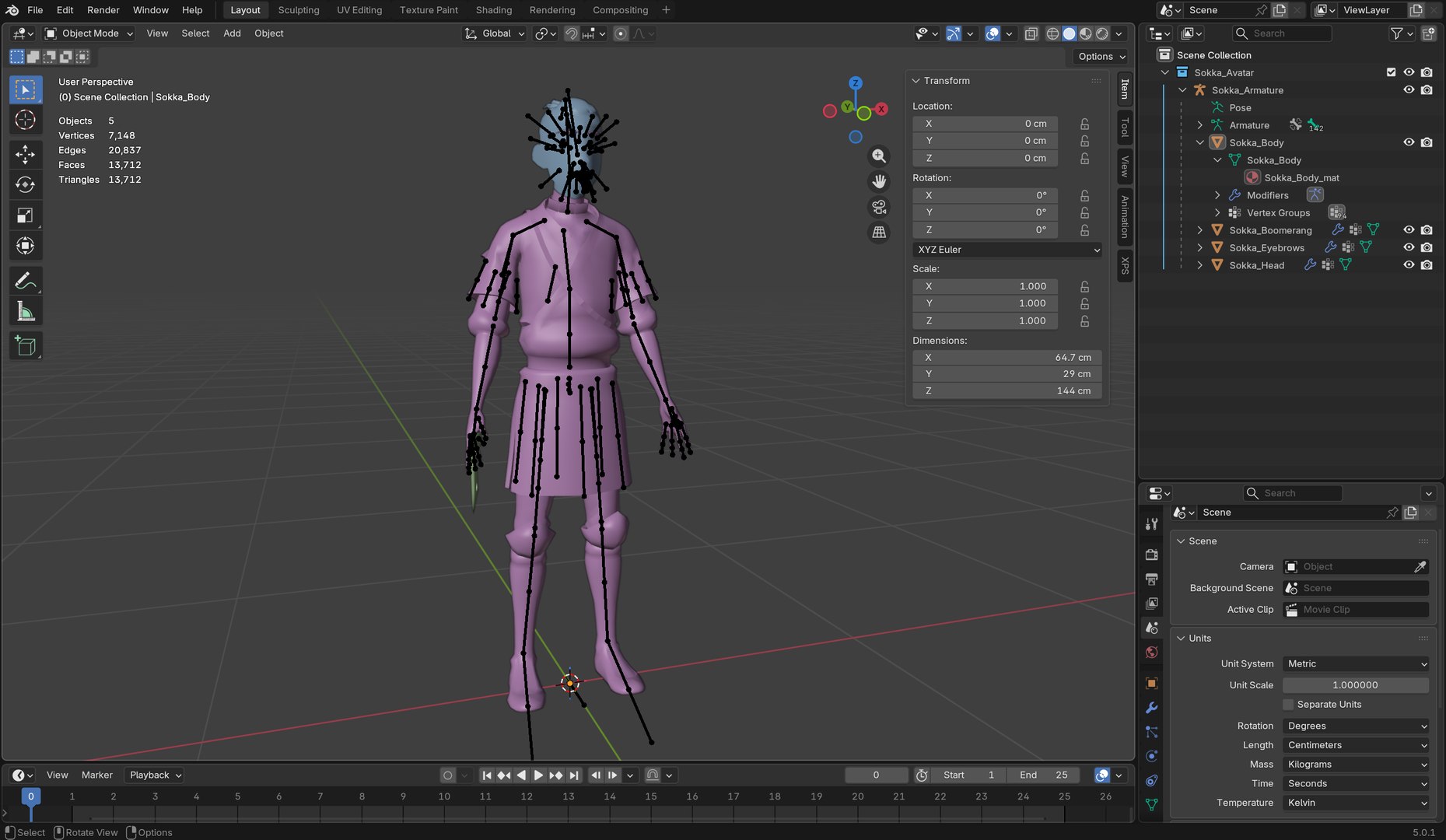Open the Physics properties tab icon
Image resolution: width=1446 pixels, height=840 pixels.
[x=1151, y=756]
